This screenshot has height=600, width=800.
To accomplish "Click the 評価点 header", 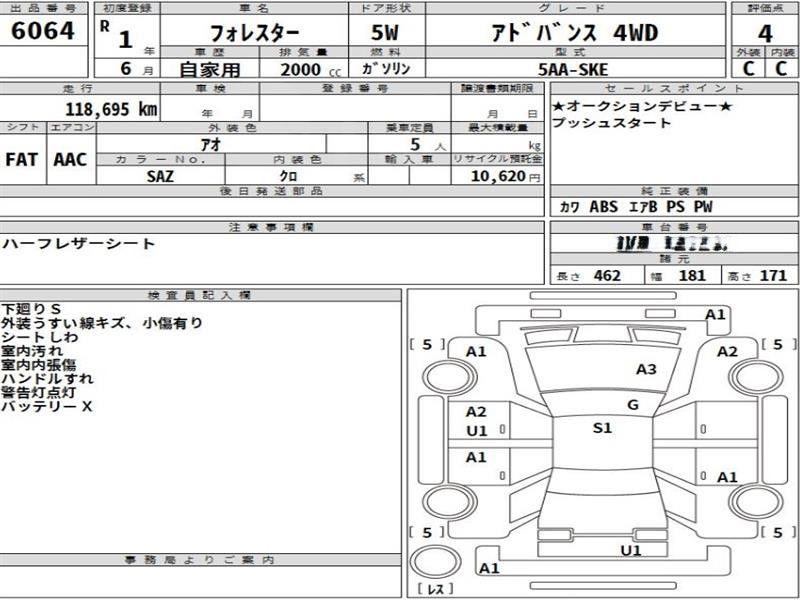I will tap(765, 9).
